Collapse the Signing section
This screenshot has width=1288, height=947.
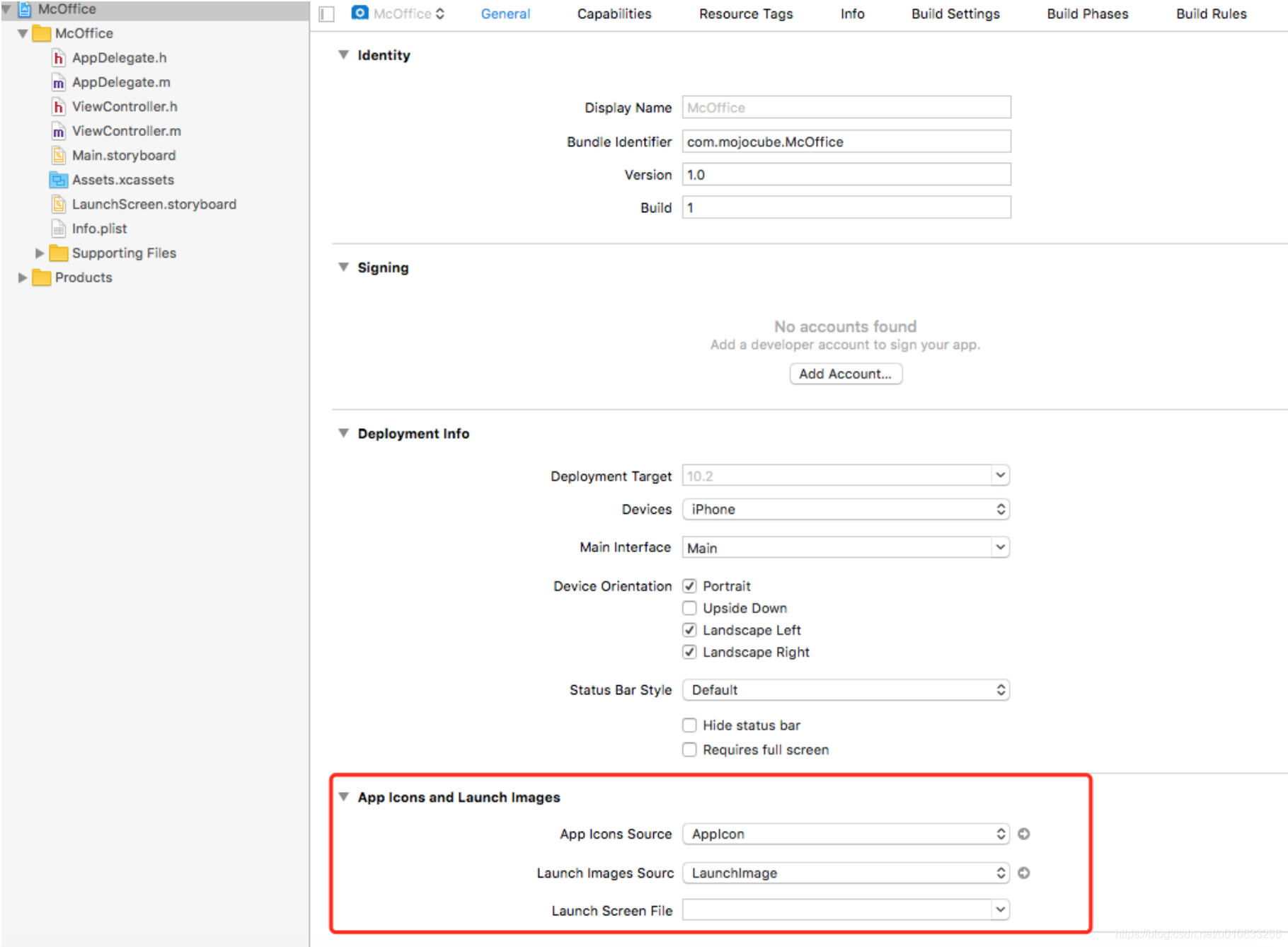point(343,267)
